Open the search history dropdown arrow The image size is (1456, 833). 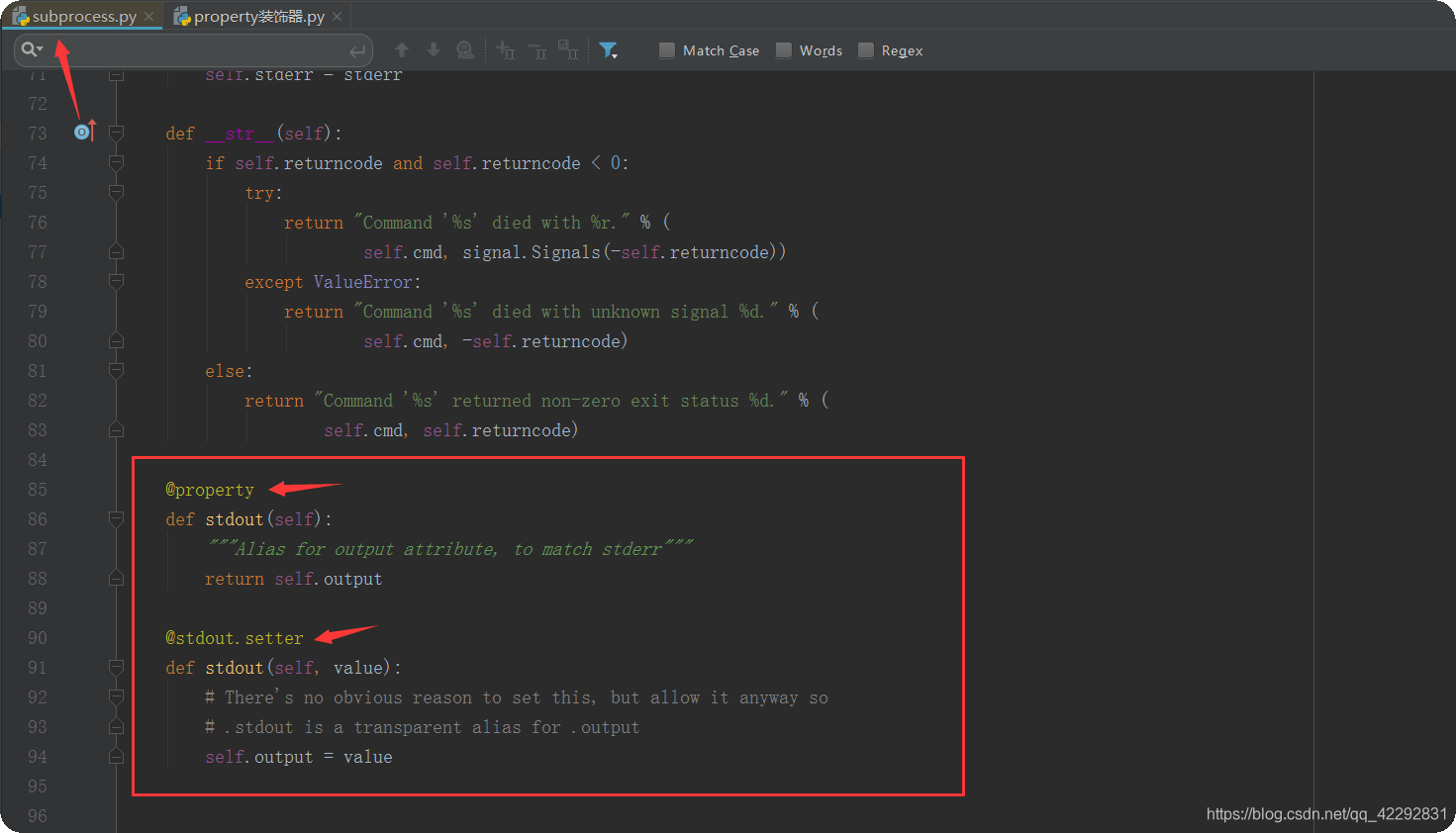[x=40, y=48]
